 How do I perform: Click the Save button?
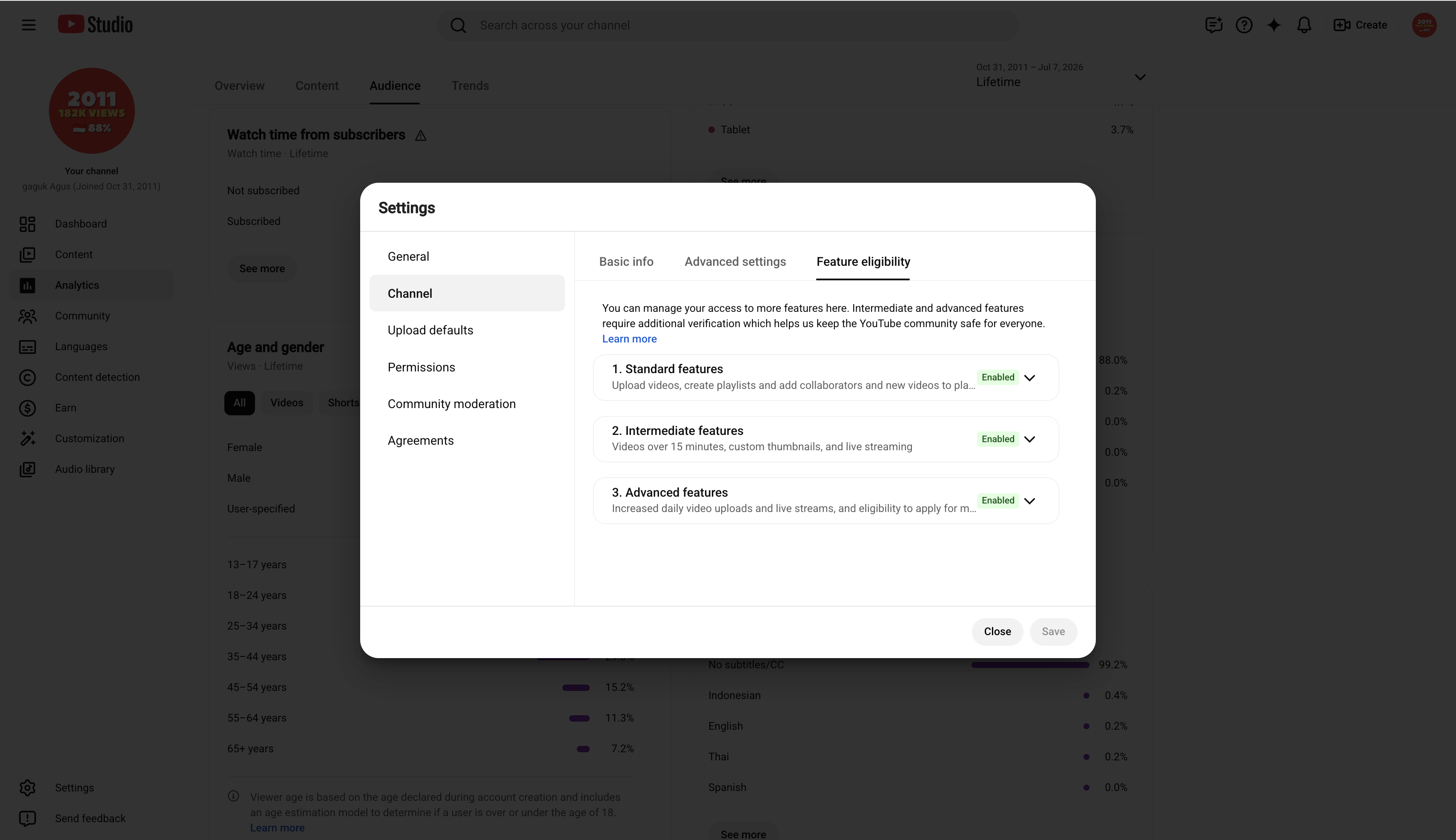point(1053,631)
